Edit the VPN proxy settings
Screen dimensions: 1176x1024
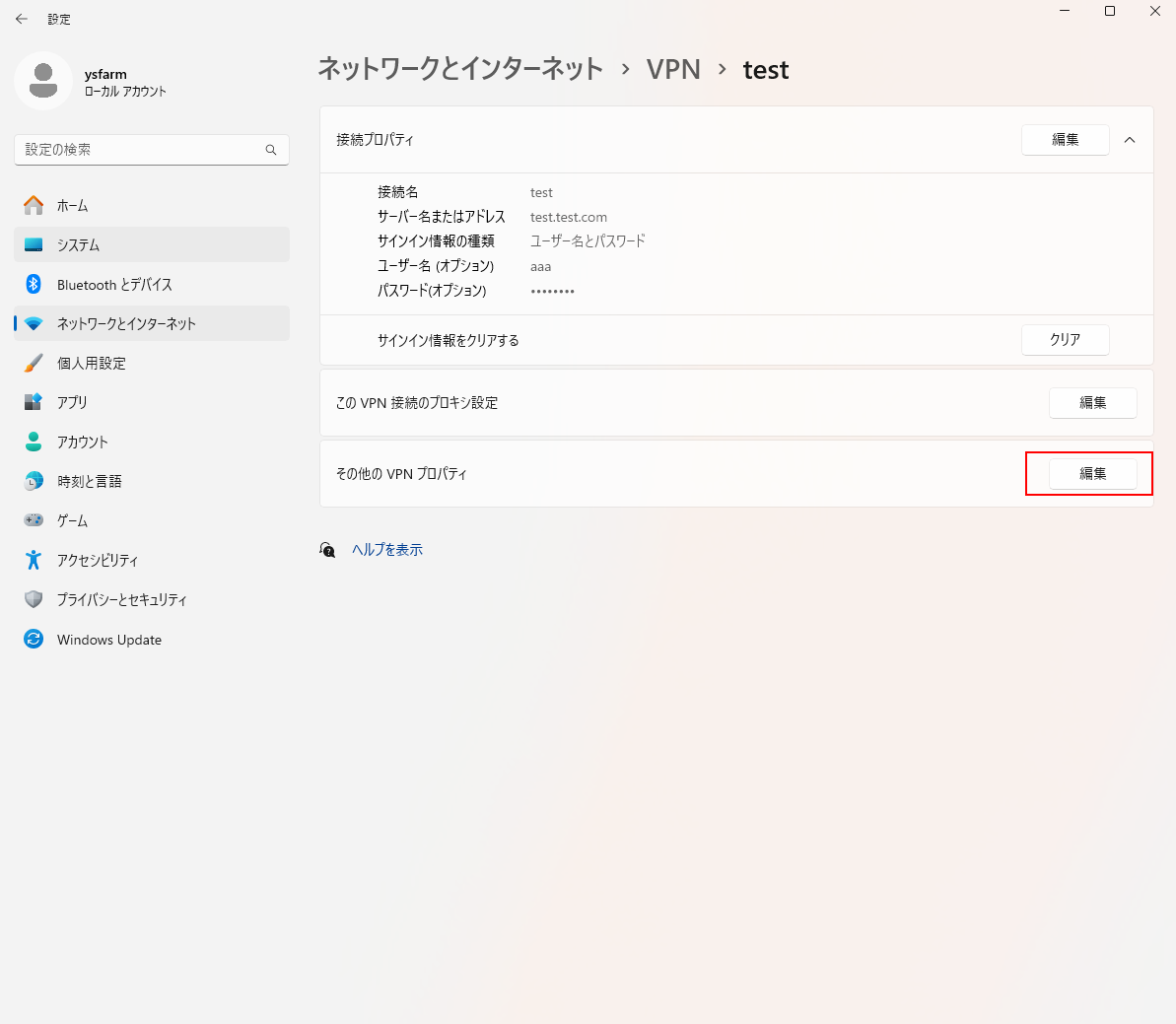tap(1092, 402)
